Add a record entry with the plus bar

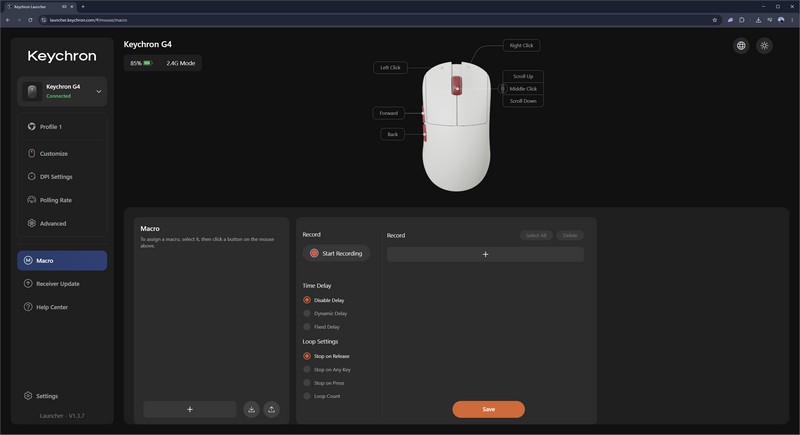click(x=485, y=254)
